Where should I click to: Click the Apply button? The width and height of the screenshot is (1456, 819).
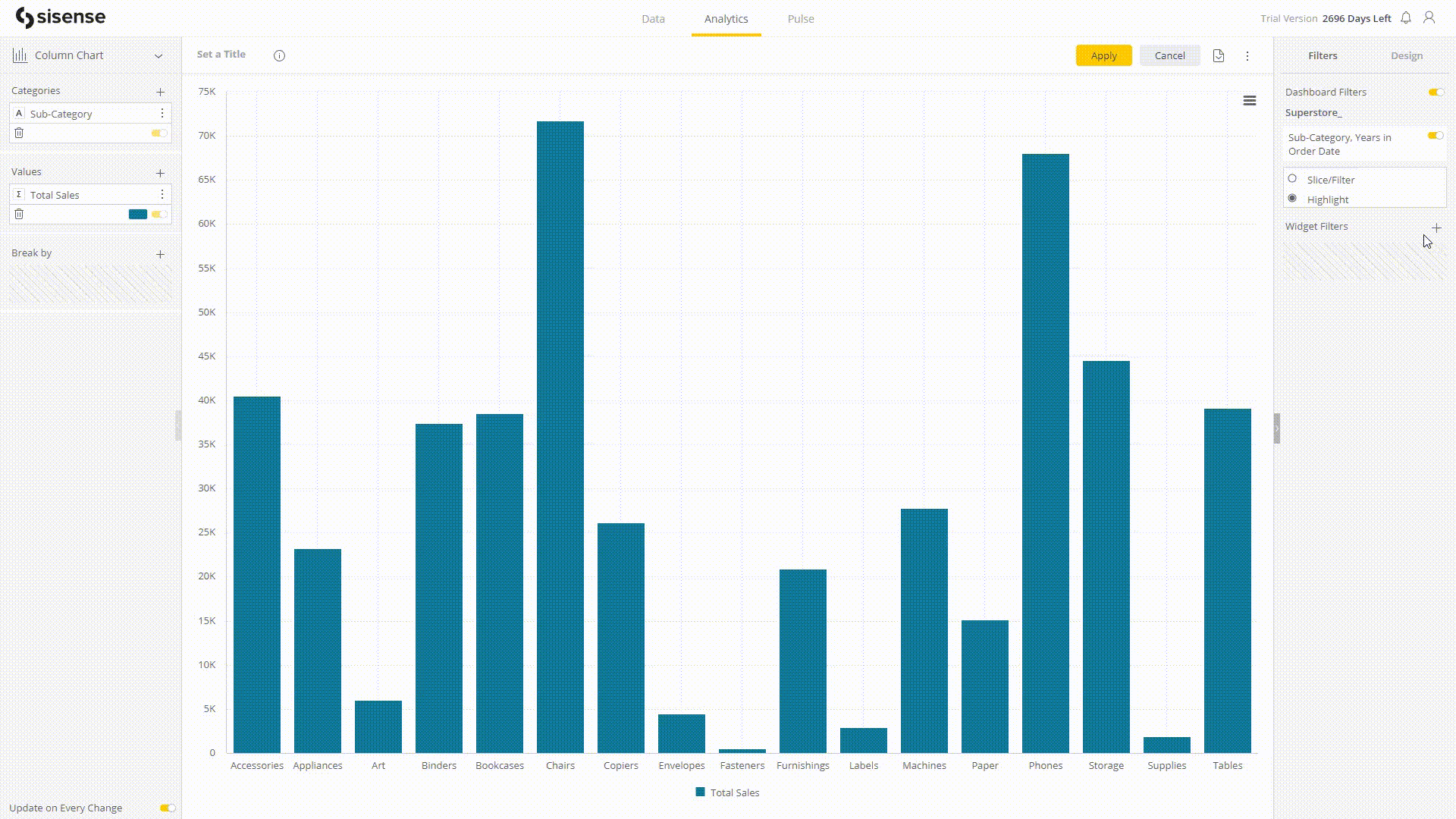click(1104, 55)
